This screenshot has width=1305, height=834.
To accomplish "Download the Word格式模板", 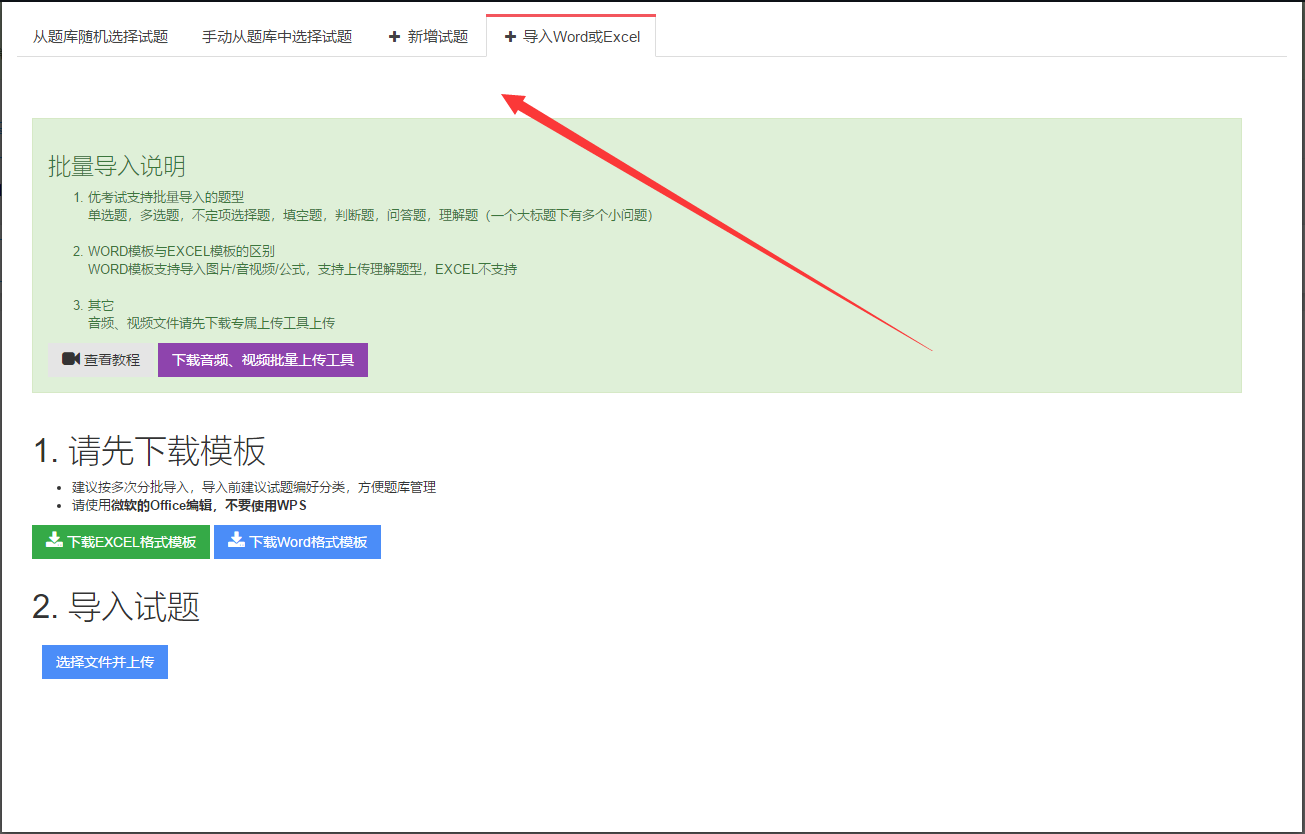I will click(297, 542).
